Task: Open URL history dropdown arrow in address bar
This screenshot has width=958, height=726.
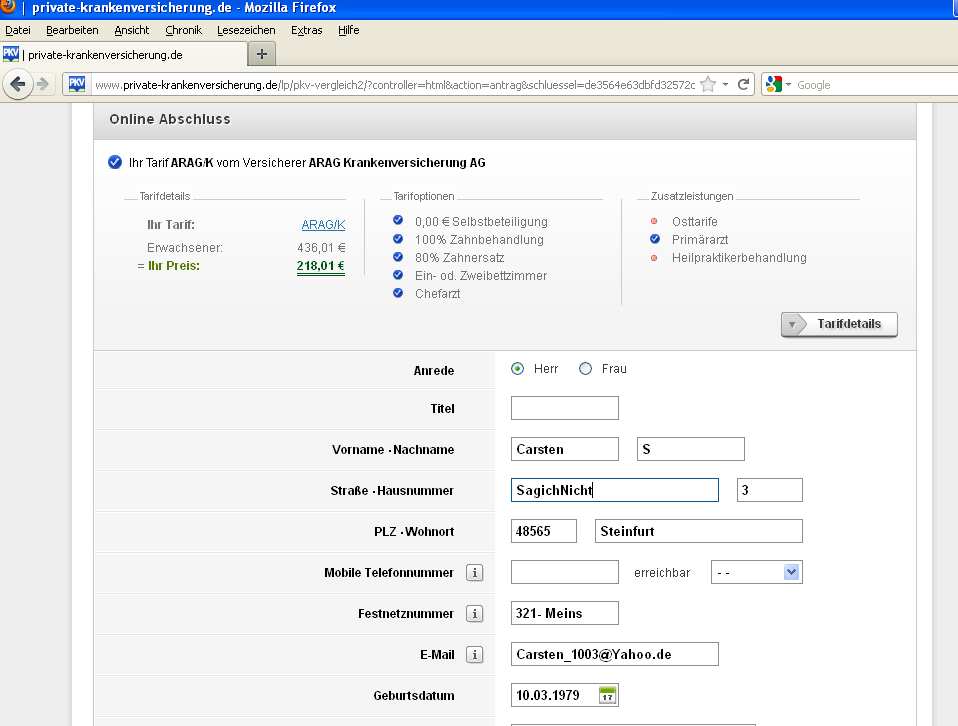Action: 725,84
